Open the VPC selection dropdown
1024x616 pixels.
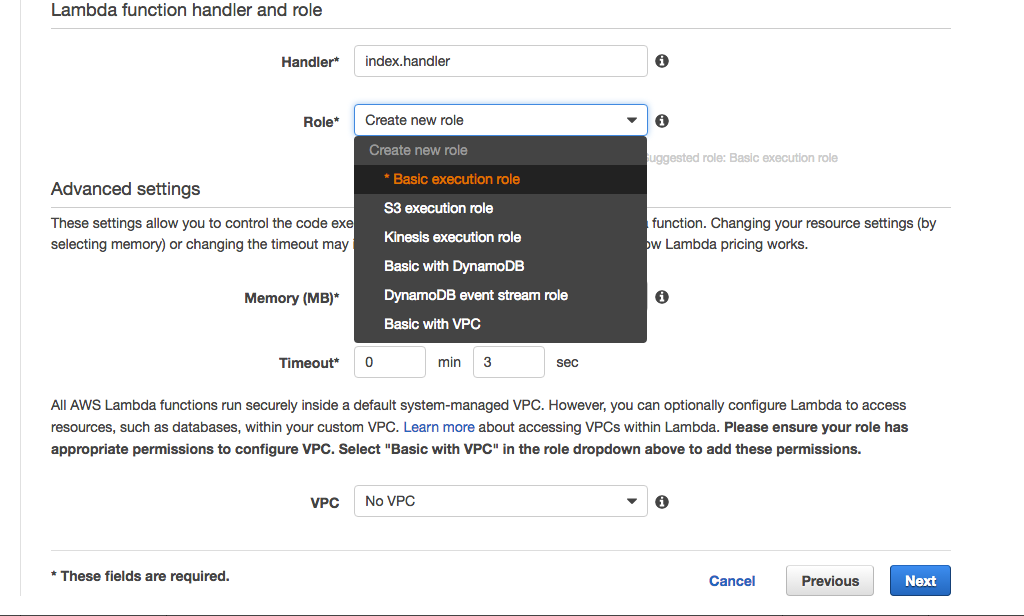[500, 501]
